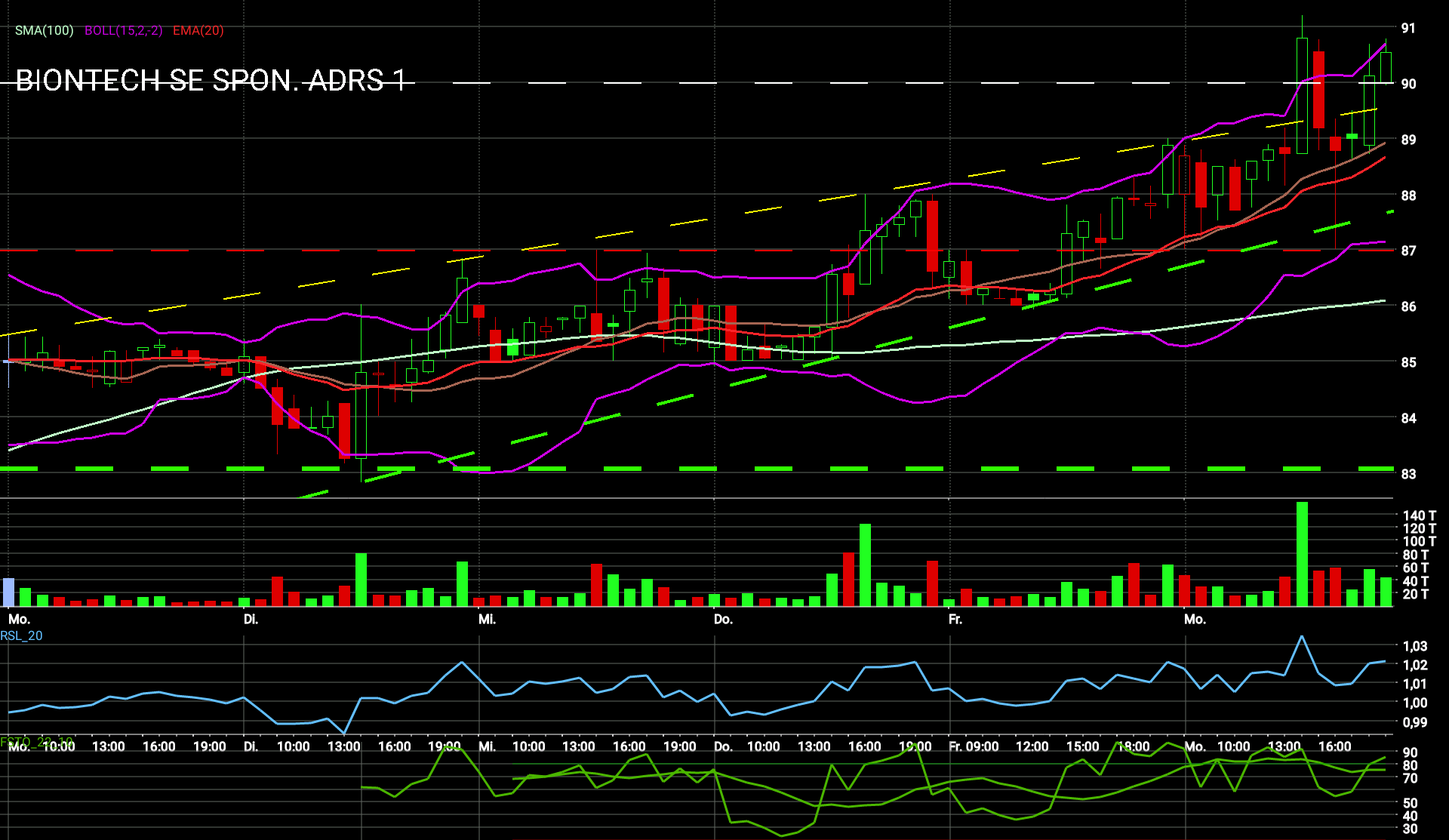
Task: Select the EMA(20) indicator label
Action: pos(198,31)
